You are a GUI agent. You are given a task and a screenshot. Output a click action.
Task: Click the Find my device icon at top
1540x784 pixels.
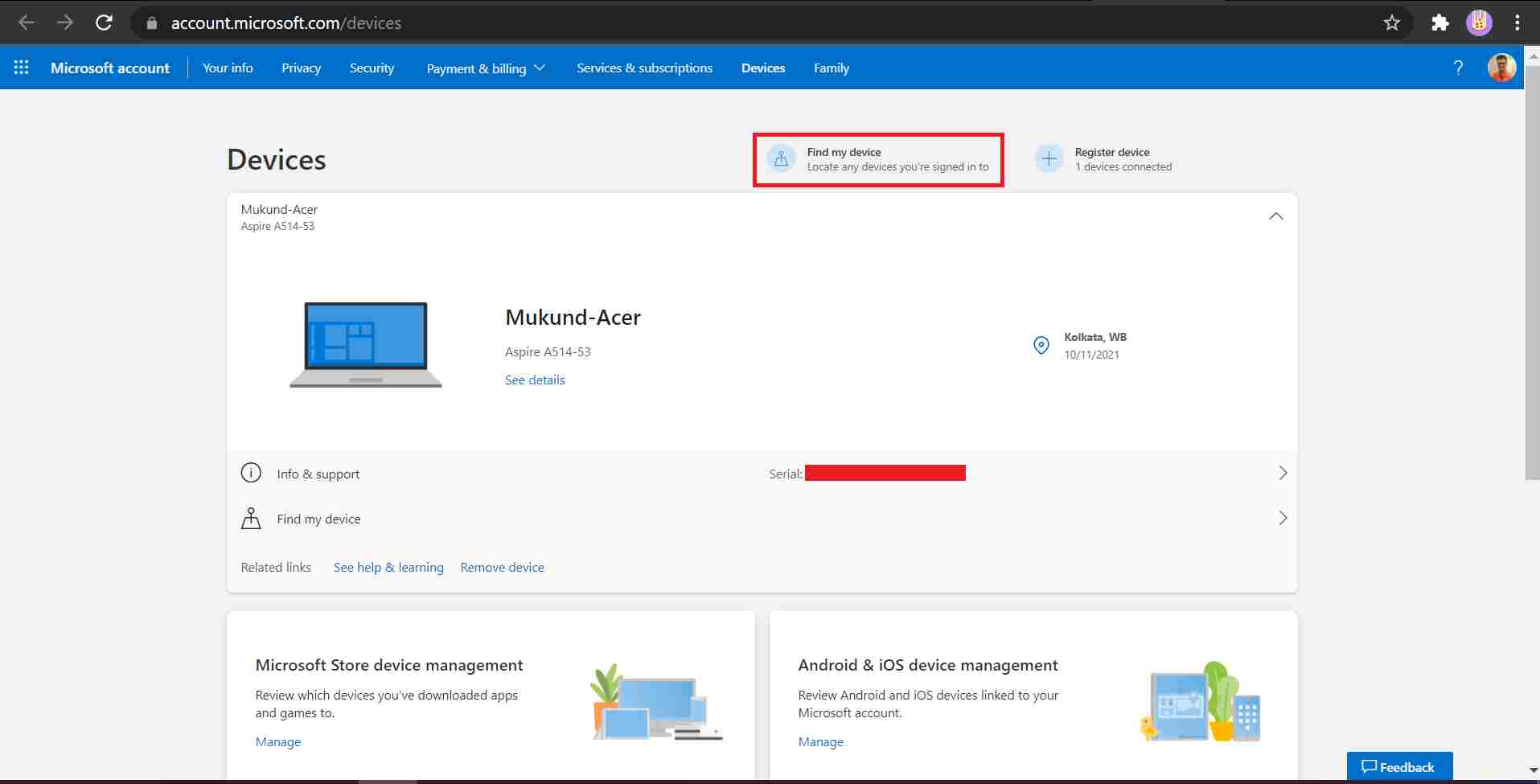pos(781,159)
